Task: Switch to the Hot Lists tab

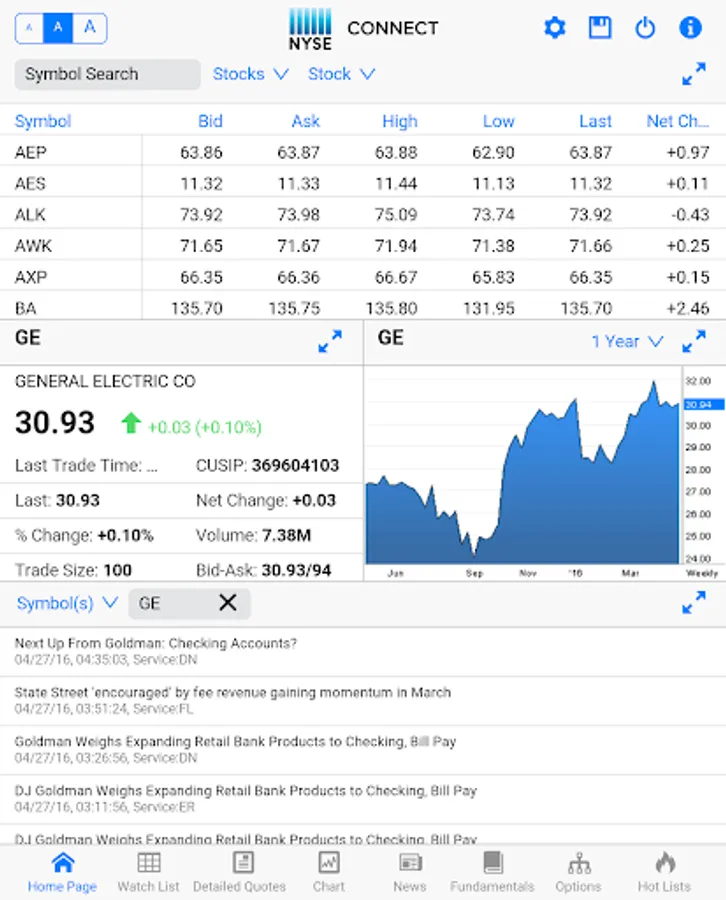Action: click(x=665, y=872)
